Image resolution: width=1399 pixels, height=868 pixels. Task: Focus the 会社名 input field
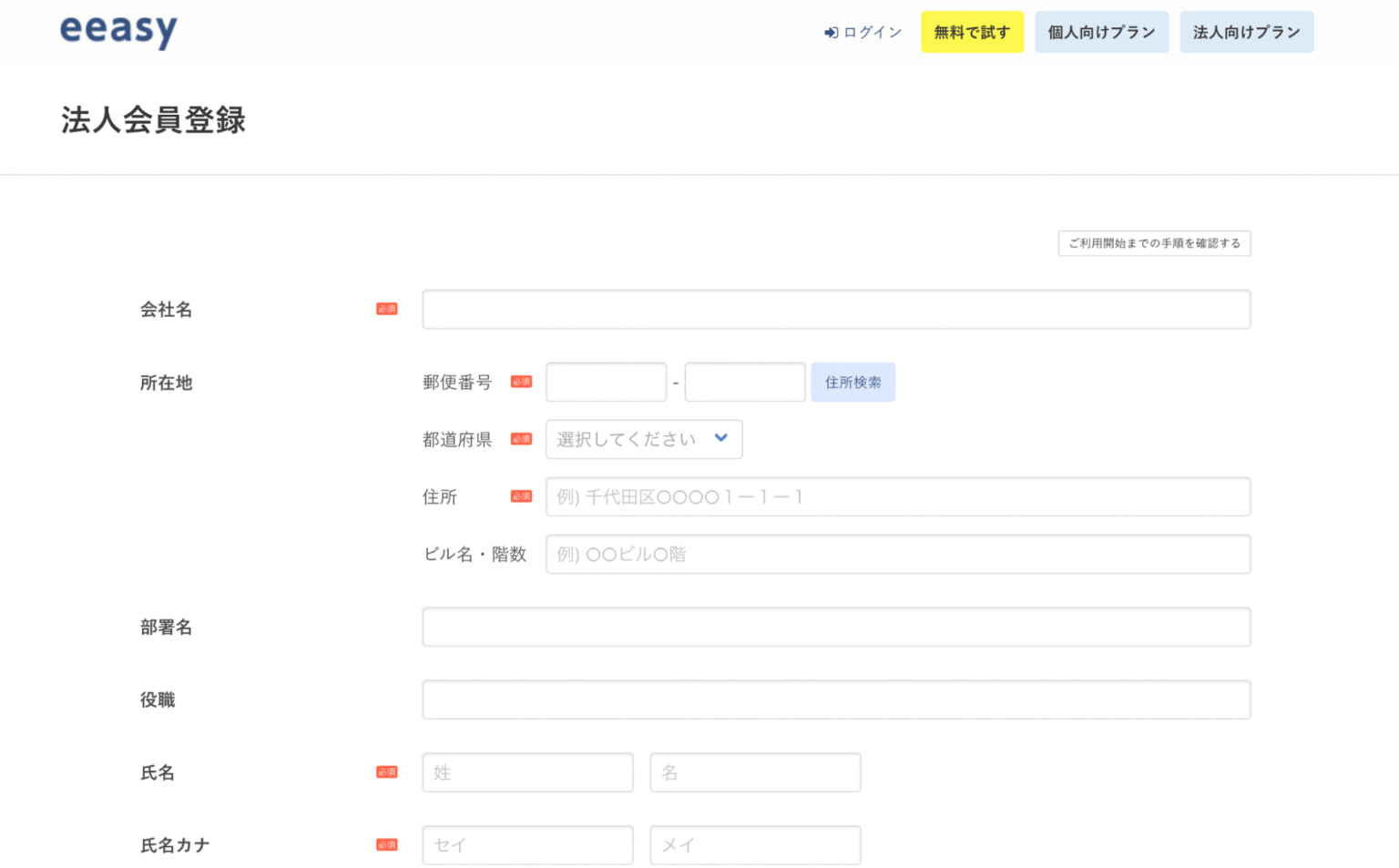(836, 310)
